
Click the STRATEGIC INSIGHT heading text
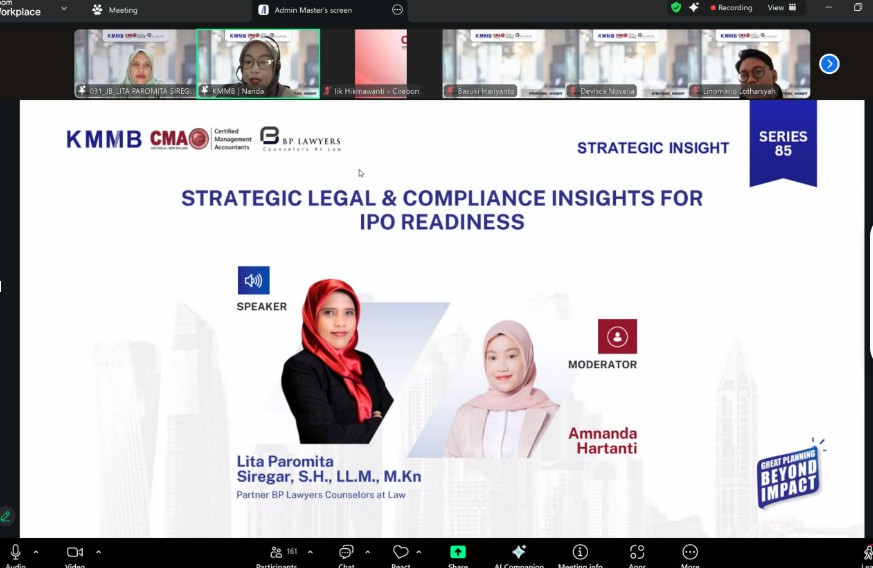(653, 148)
